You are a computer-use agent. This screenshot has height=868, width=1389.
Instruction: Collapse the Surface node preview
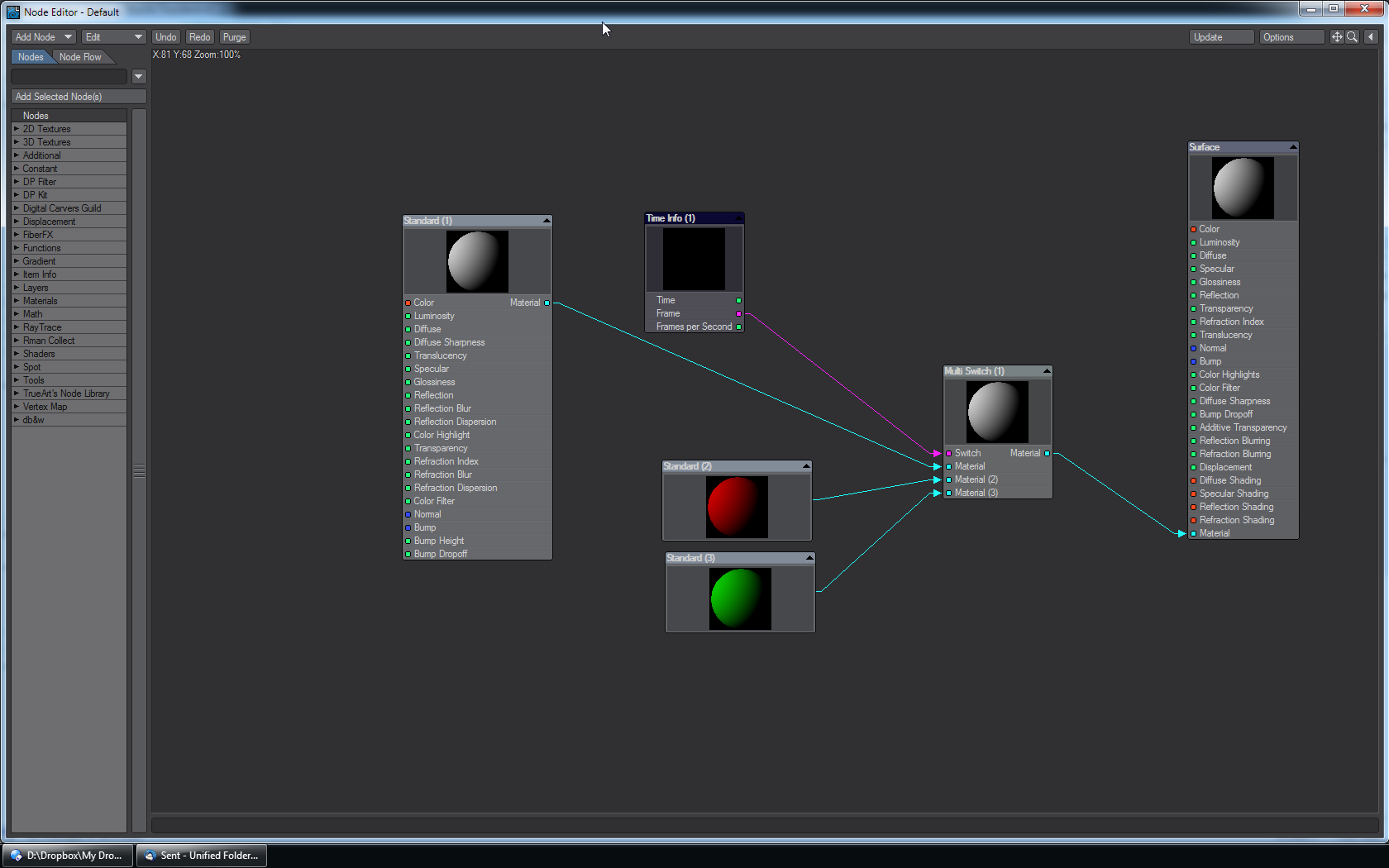[1293, 147]
